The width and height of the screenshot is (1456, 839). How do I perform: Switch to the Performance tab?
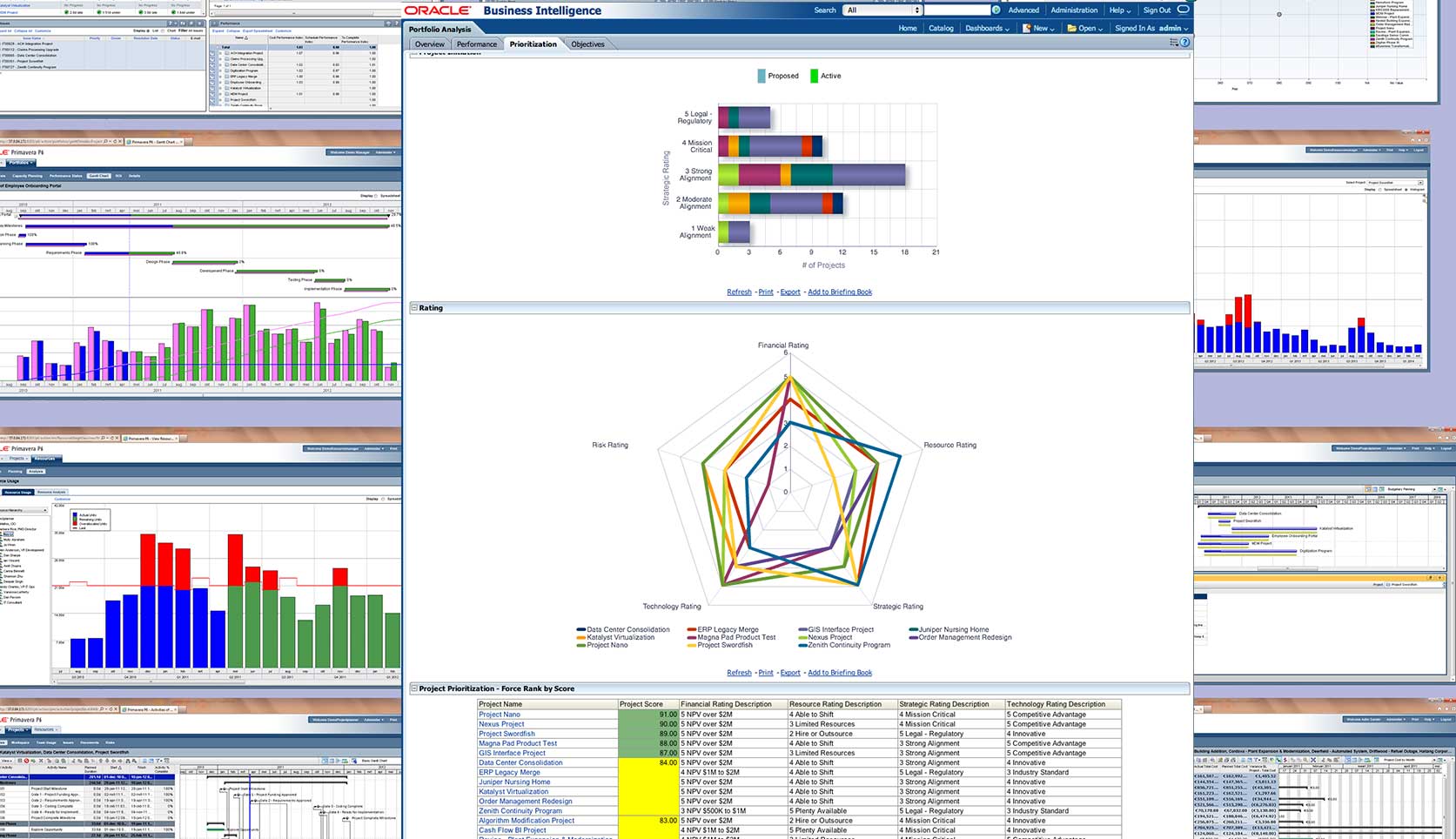point(477,44)
